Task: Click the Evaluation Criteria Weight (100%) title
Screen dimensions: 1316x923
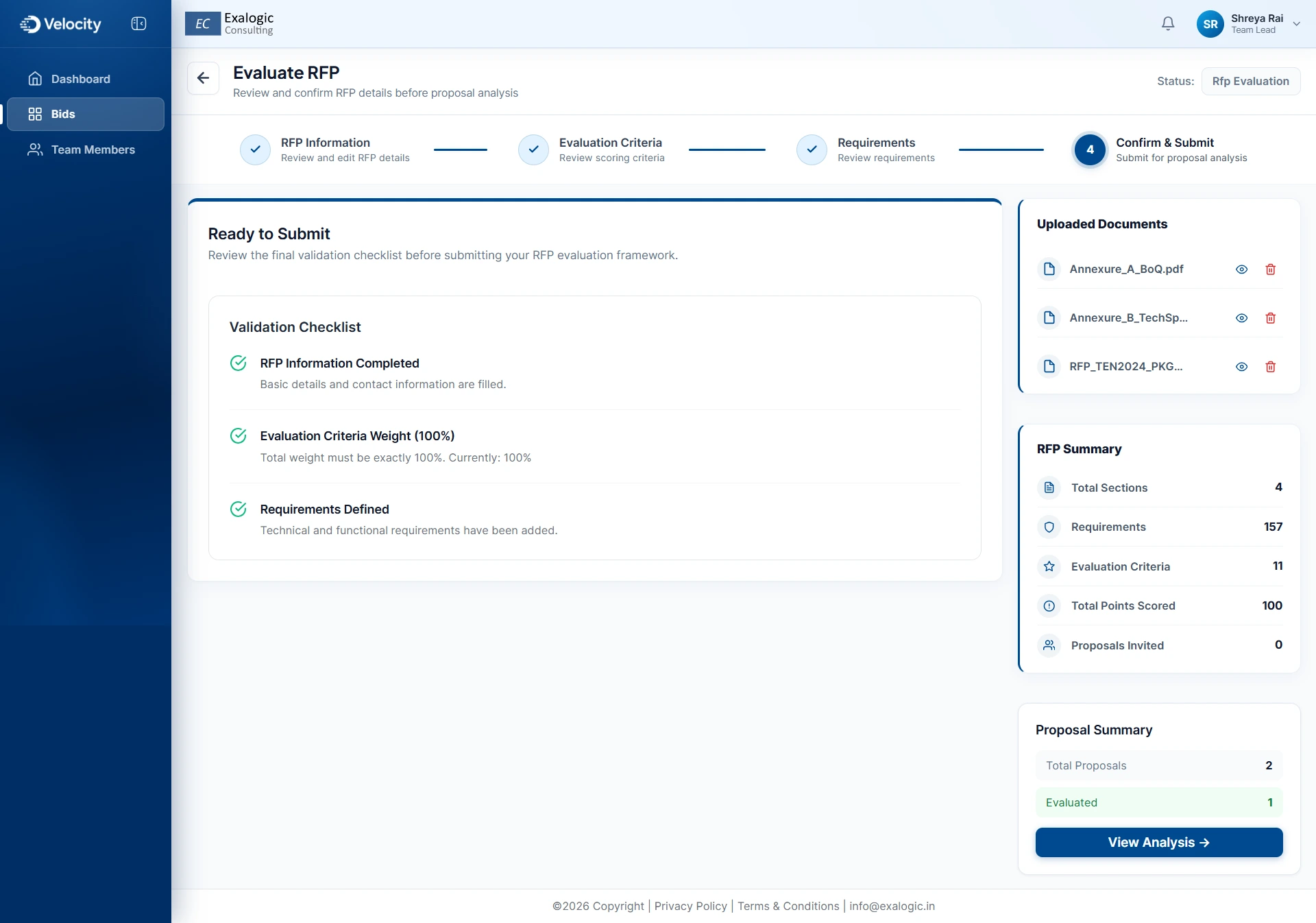Action: [357, 436]
